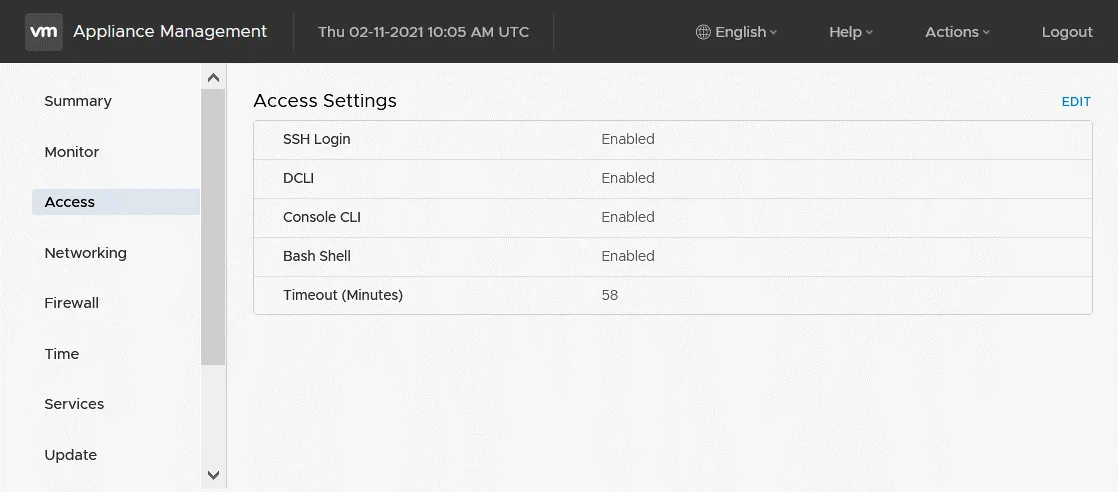The width and height of the screenshot is (1118, 492).
Task: Select the Access sidebar item
Action: [70, 202]
